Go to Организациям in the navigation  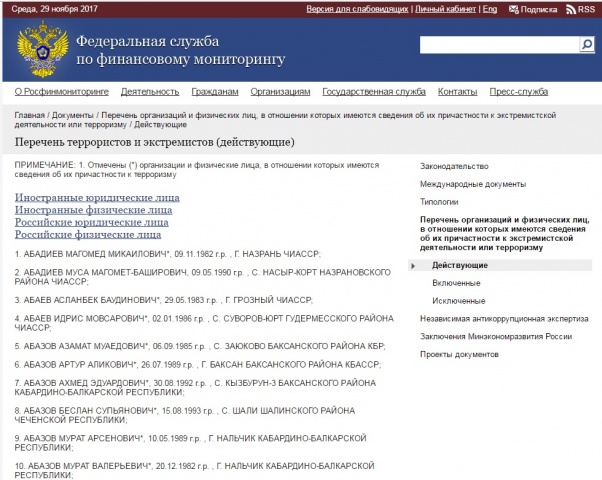(280, 91)
